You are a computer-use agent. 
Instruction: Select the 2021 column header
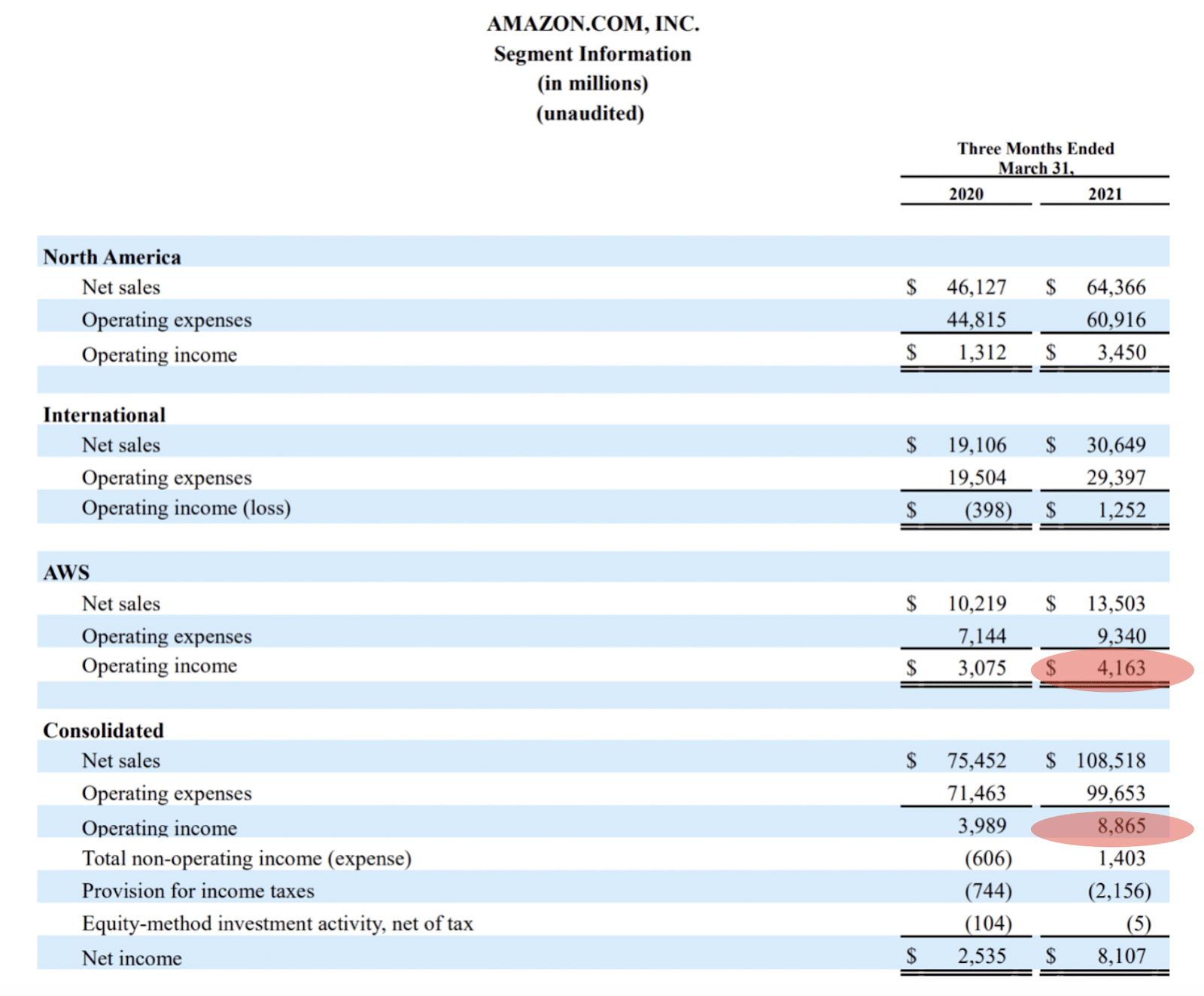[x=1105, y=194]
